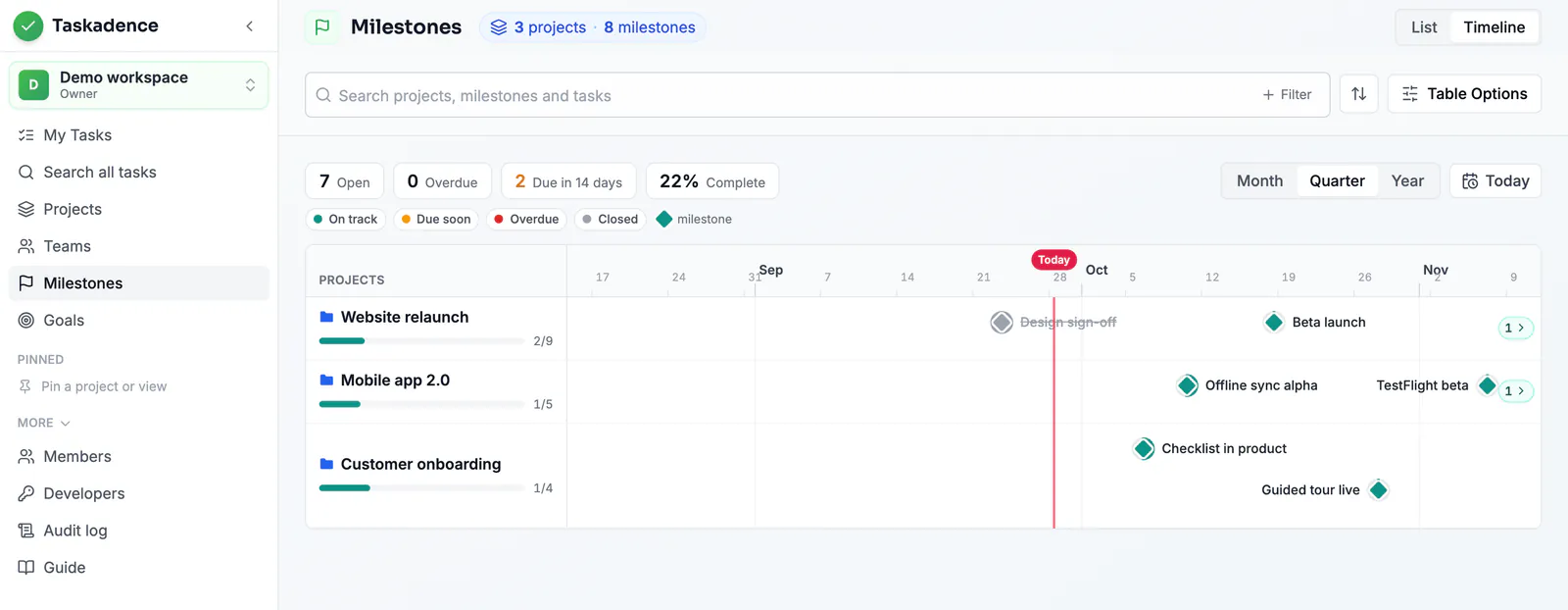The image size is (1568, 610).
Task: Expand the Website relaunch overflow badge
Action: (x=1516, y=329)
